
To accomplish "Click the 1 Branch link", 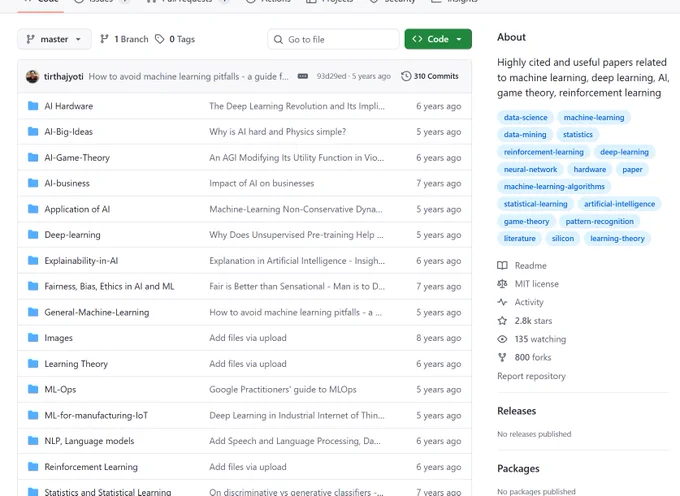I will [124, 39].
